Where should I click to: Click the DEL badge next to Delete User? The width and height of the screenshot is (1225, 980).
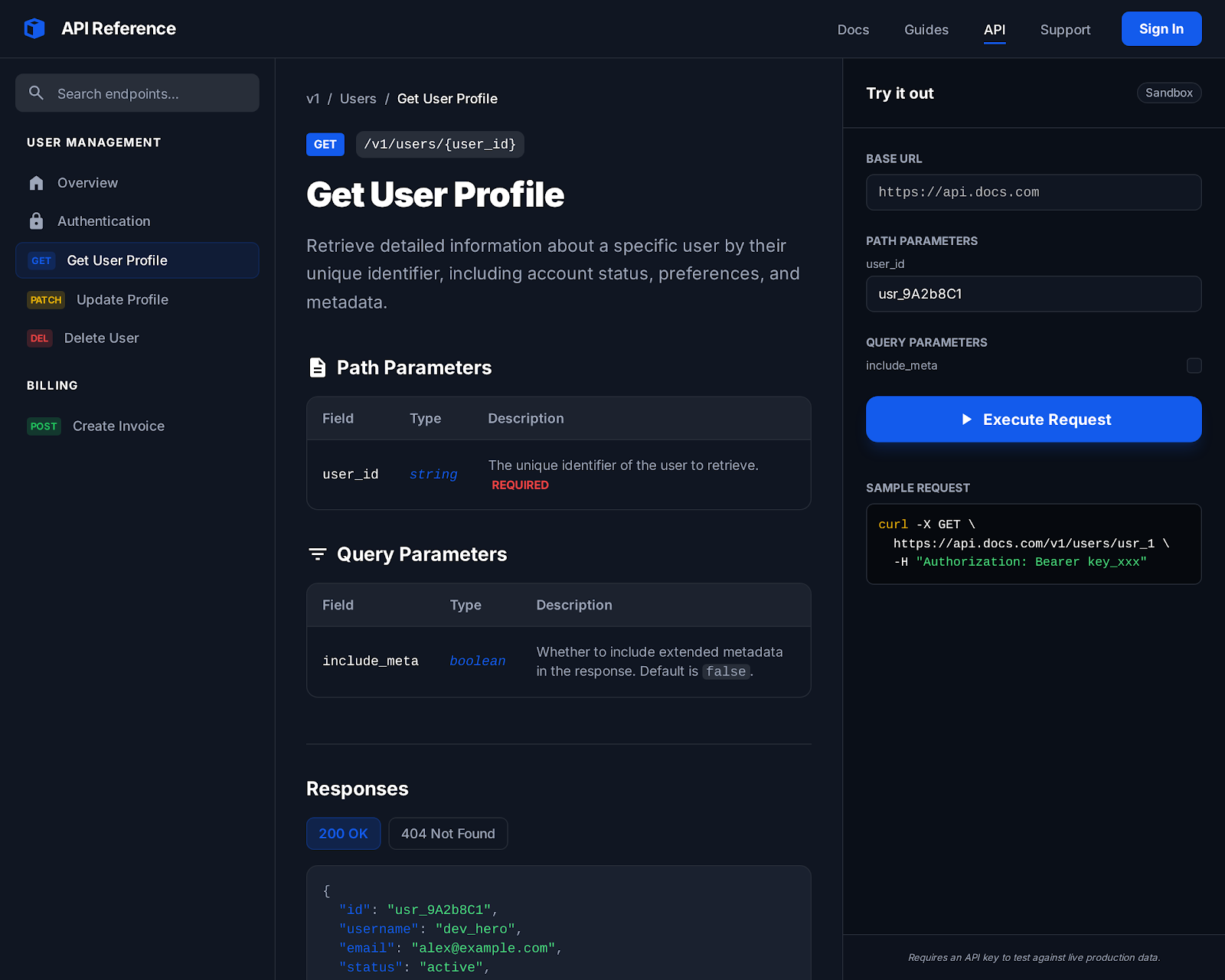pos(40,338)
